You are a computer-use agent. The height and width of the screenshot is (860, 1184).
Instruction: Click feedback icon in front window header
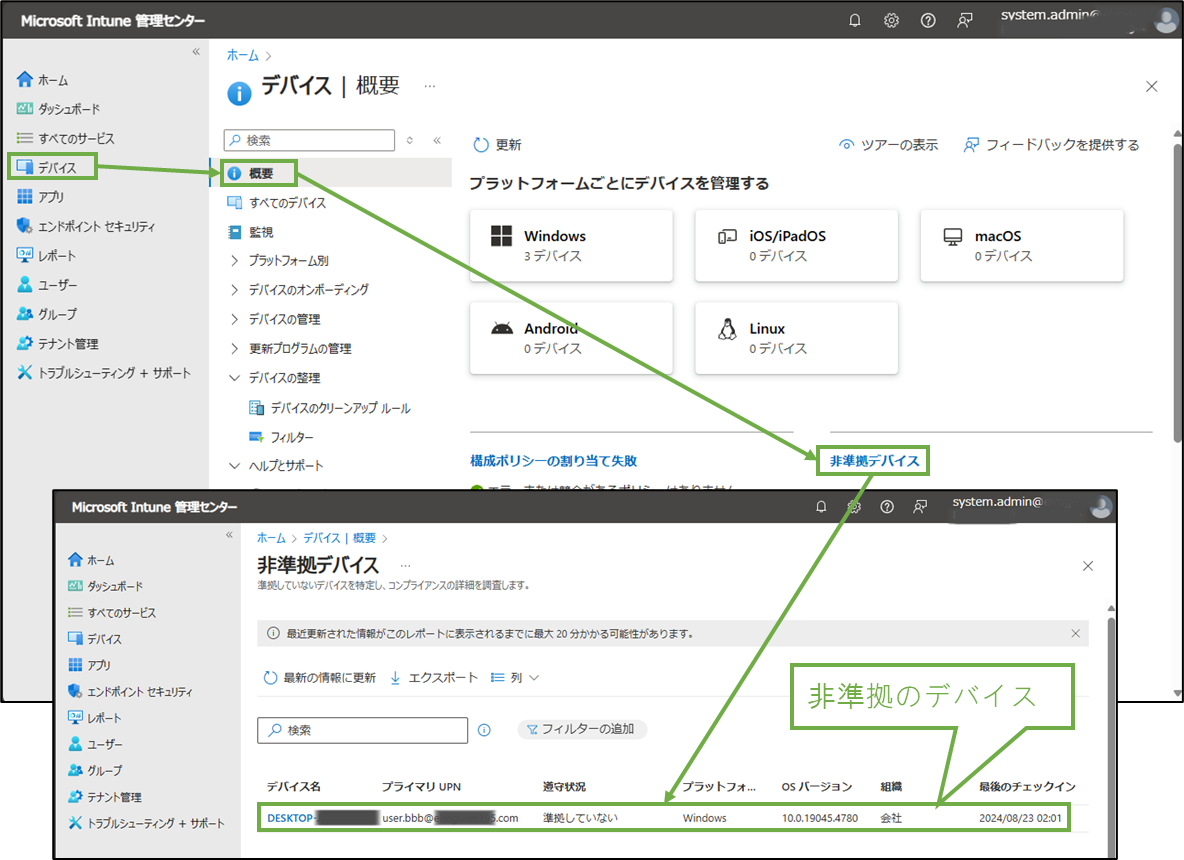pos(920,507)
